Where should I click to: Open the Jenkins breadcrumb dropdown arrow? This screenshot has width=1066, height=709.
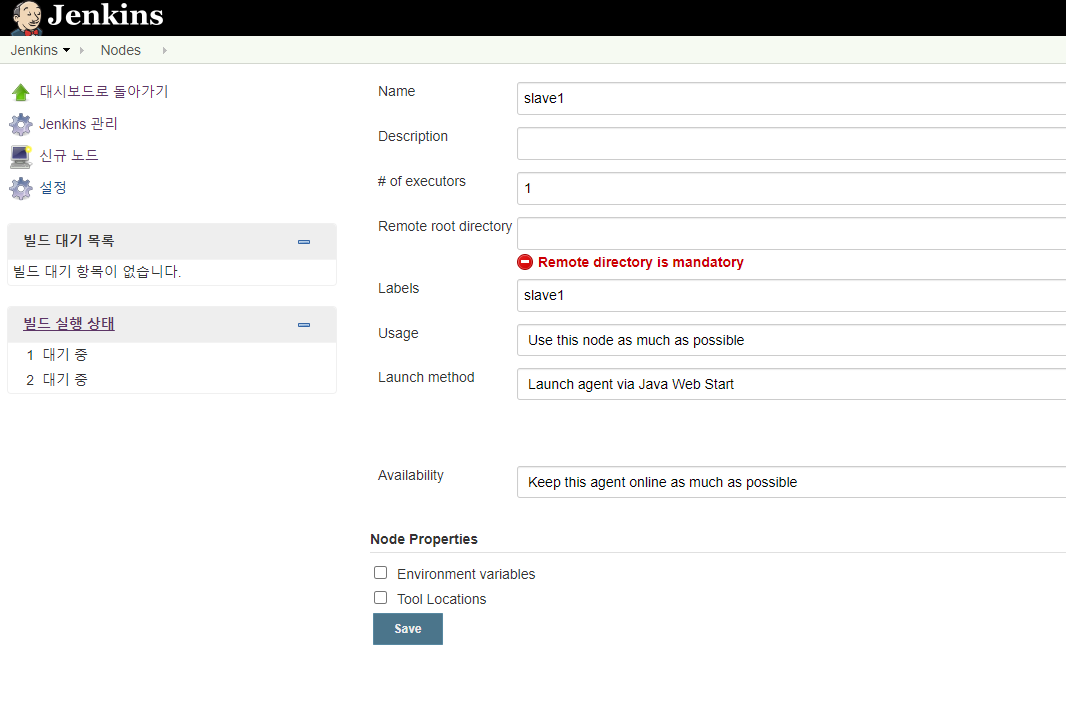[67, 50]
